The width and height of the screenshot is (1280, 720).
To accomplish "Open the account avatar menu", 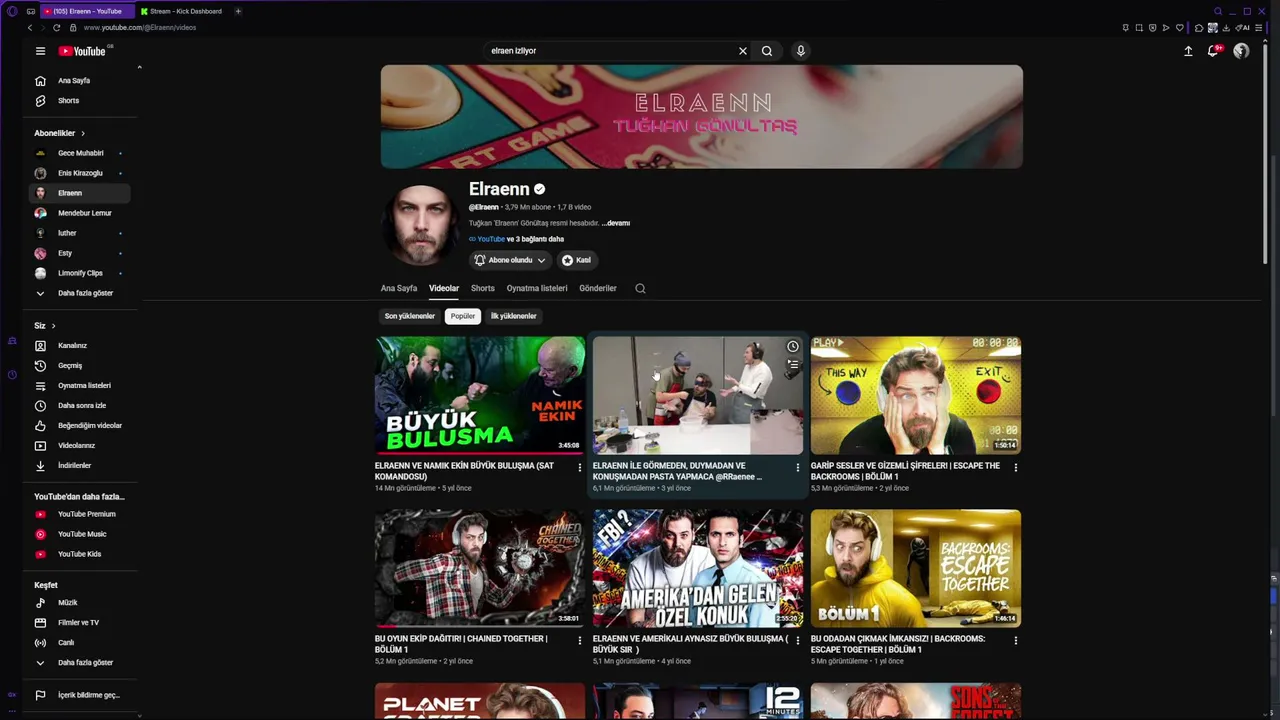I will (x=1241, y=51).
